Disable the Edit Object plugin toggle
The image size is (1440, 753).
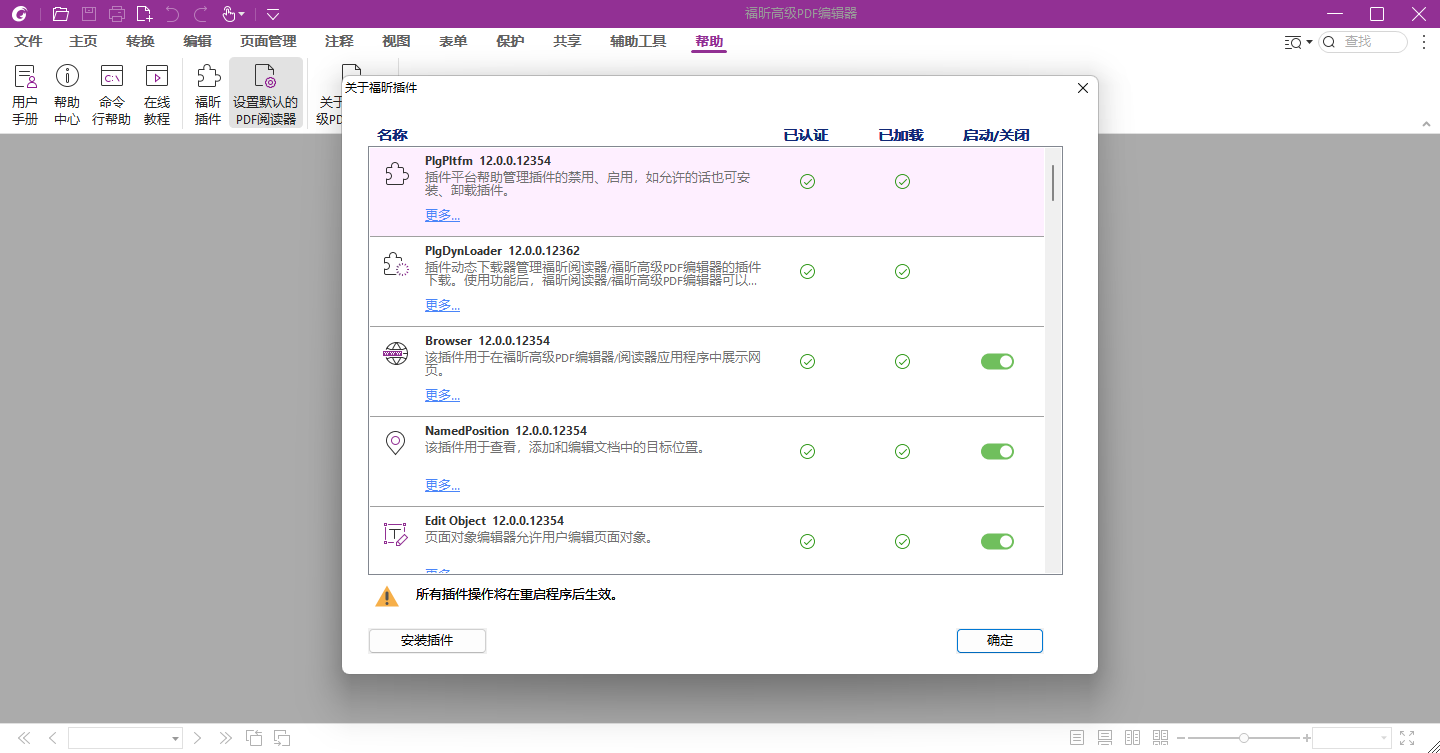(997, 541)
